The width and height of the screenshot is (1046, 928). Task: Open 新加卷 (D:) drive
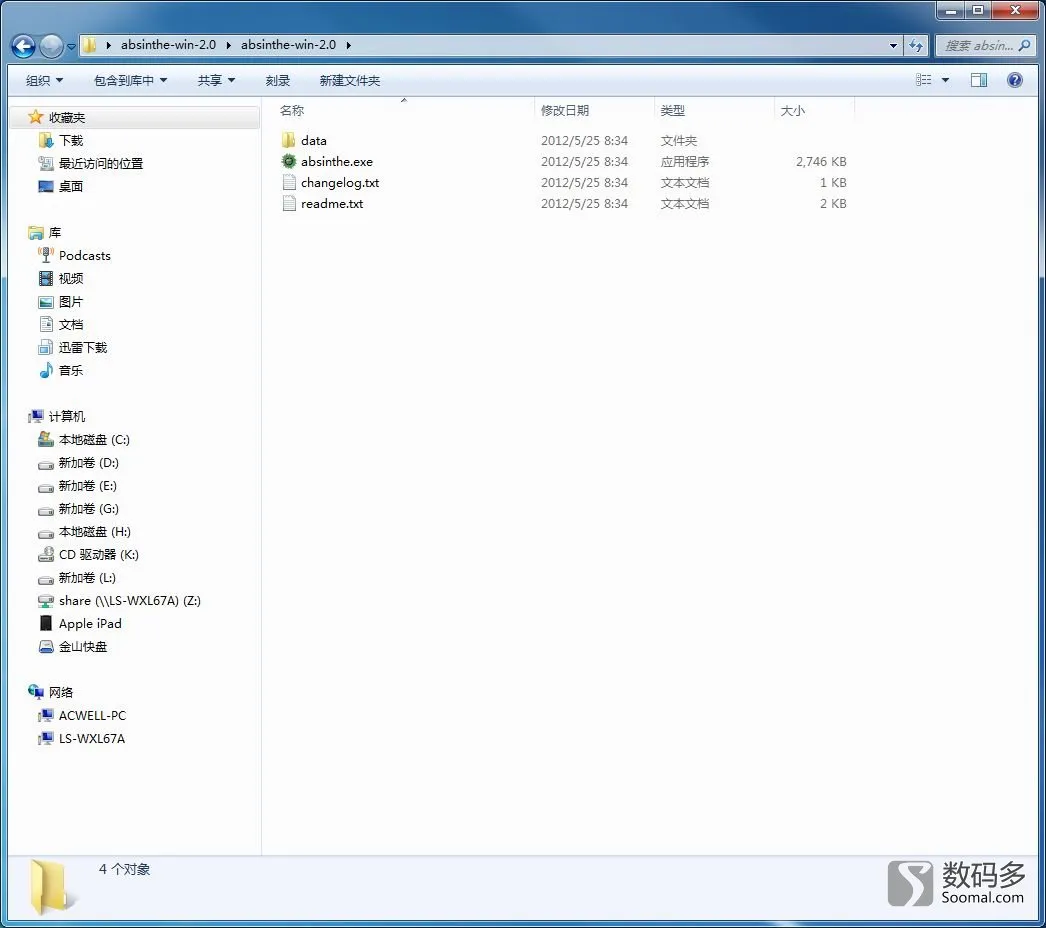pyautogui.click(x=89, y=463)
